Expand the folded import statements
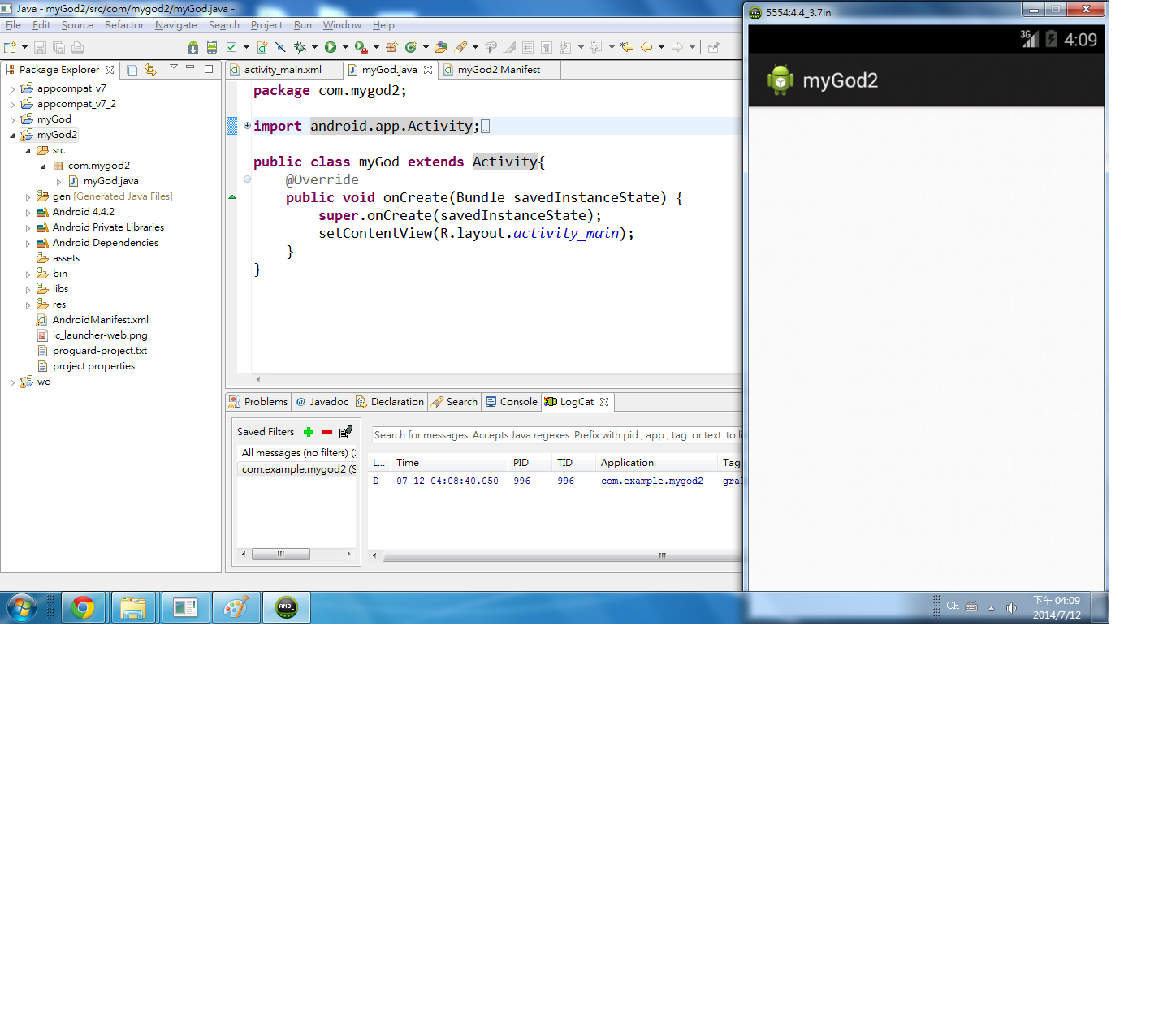This screenshot has width=1176, height=1010. point(247,126)
